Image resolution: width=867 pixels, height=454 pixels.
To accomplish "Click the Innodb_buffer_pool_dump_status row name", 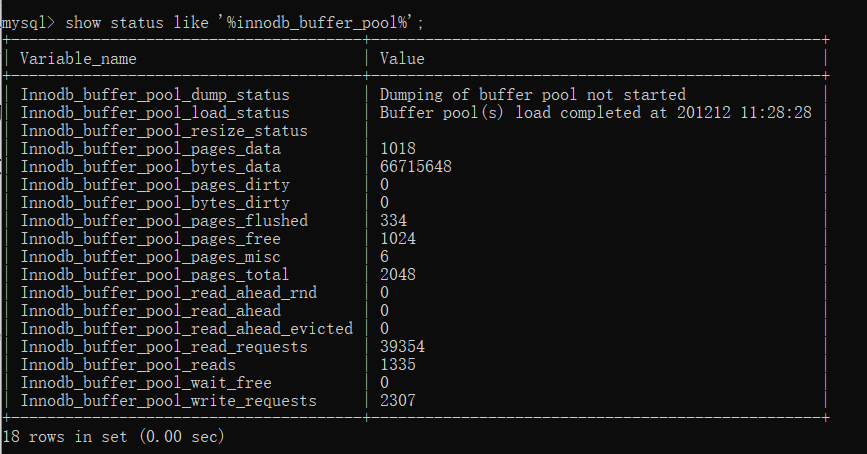I will coord(155,95).
